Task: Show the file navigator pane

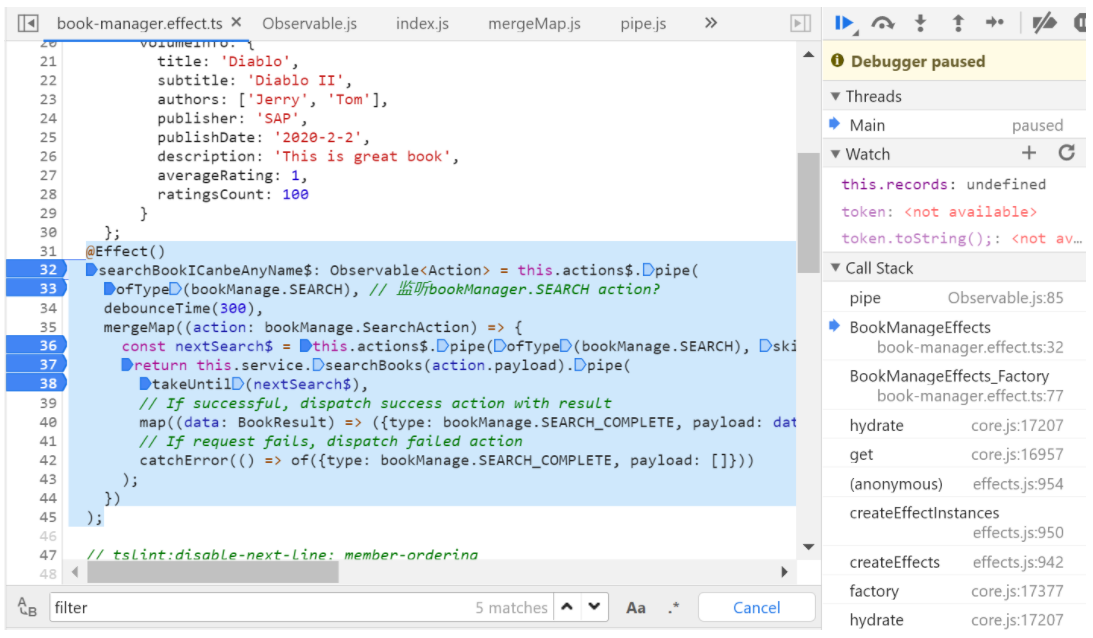Action: [x=27, y=22]
